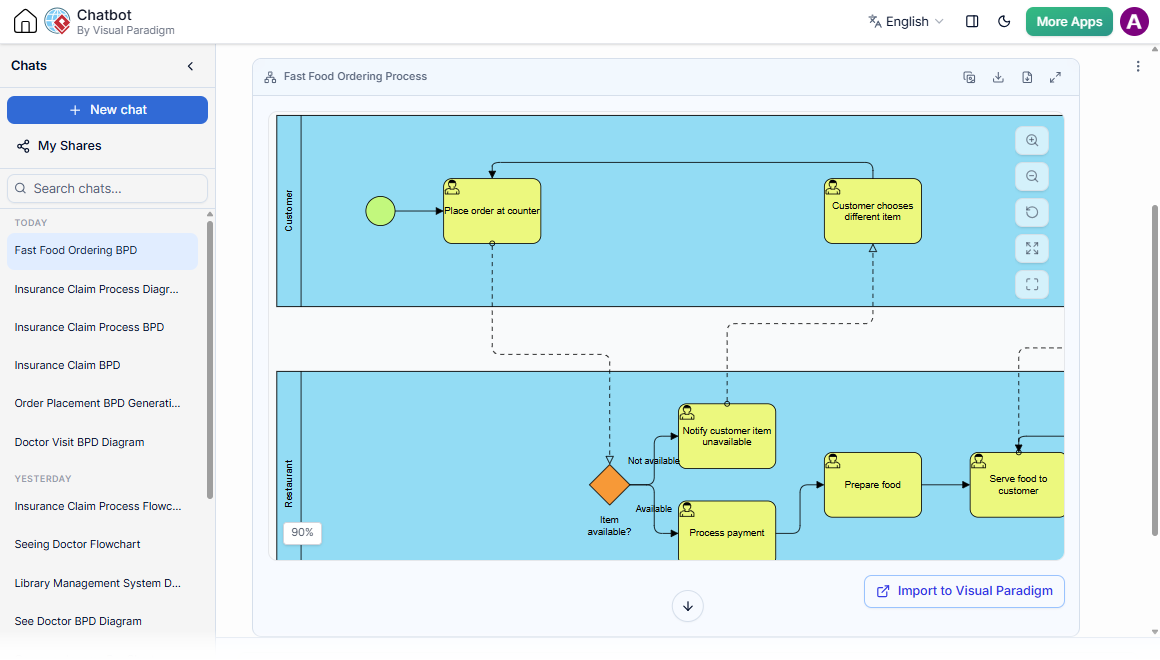Zoom out of the diagram
Image resolution: width=1160 pixels, height=660 pixels.
(1032, 177)
